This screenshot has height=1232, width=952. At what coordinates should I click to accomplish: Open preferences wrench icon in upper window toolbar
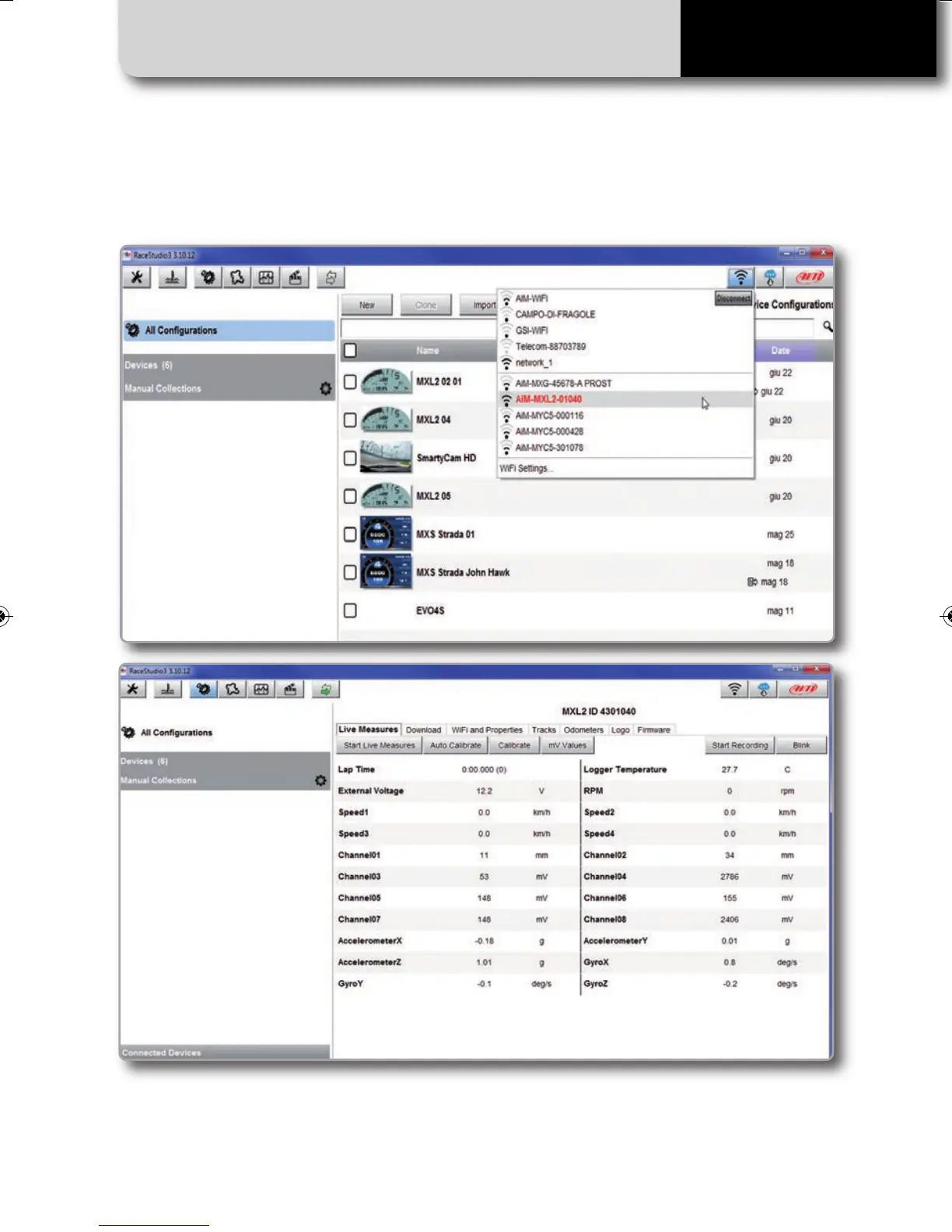pyautogui.click(x=137, y=277)
